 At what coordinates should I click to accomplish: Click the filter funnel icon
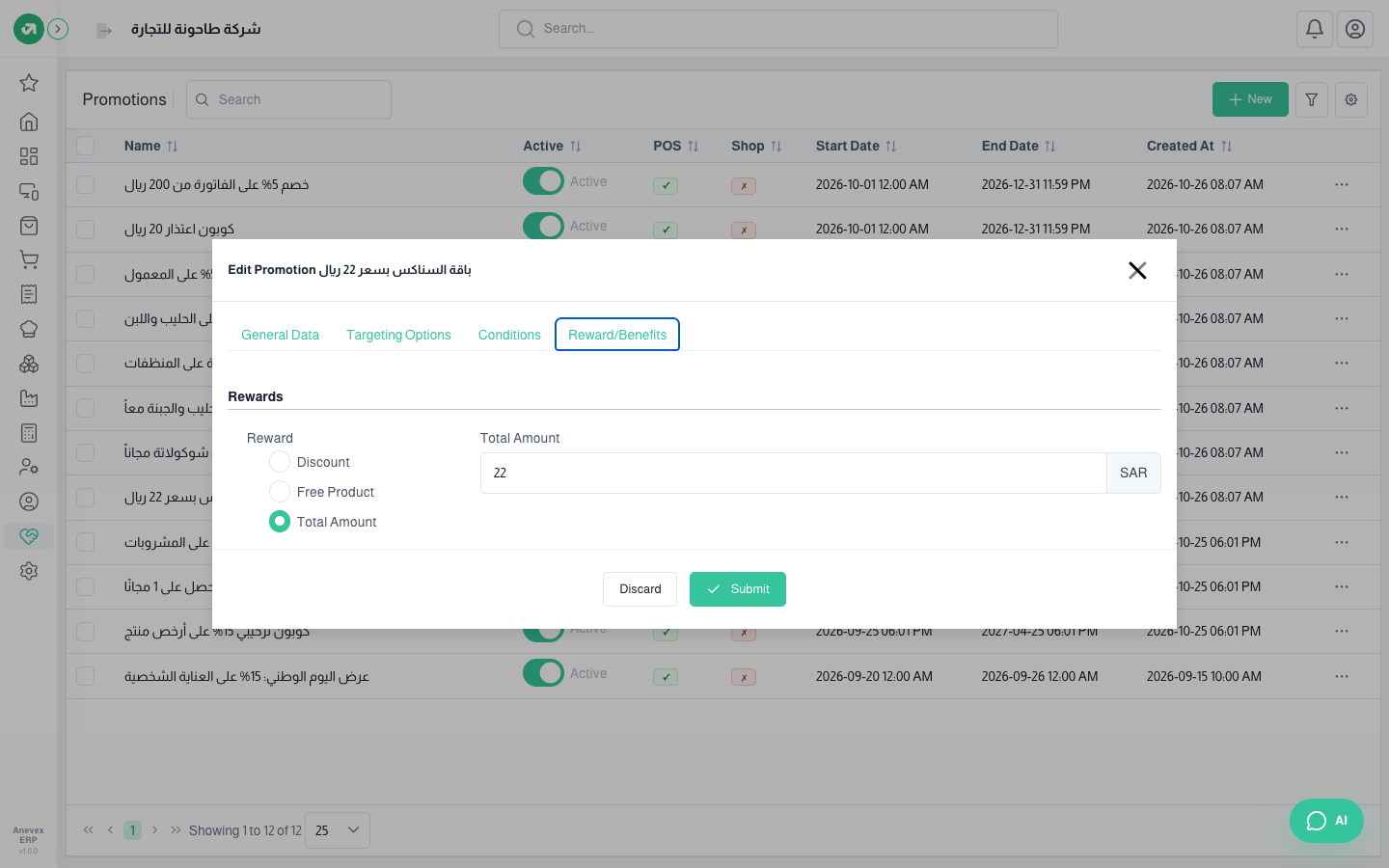(x=1312, y=99)
